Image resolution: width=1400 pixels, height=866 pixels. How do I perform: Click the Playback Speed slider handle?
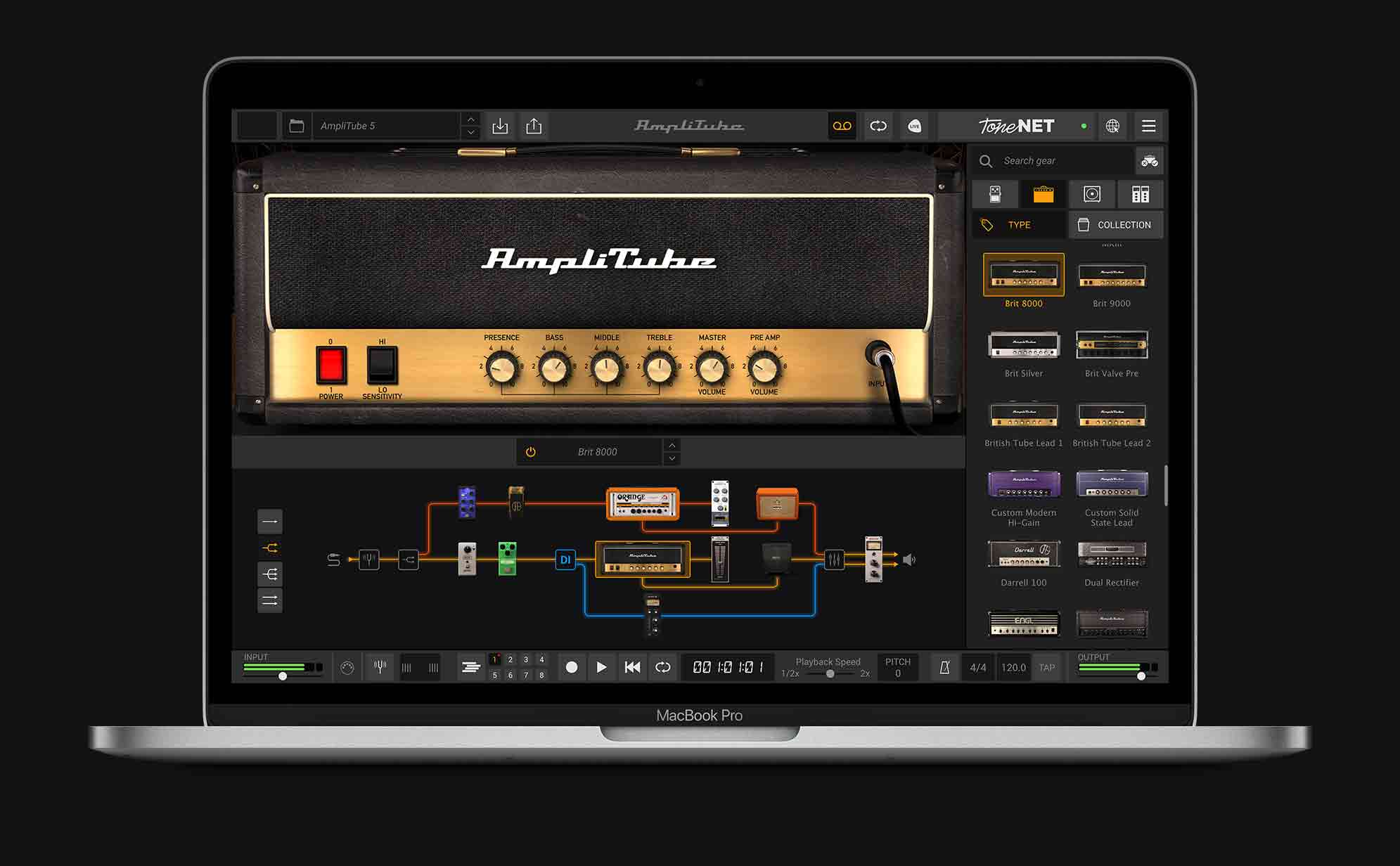[830, 673]
